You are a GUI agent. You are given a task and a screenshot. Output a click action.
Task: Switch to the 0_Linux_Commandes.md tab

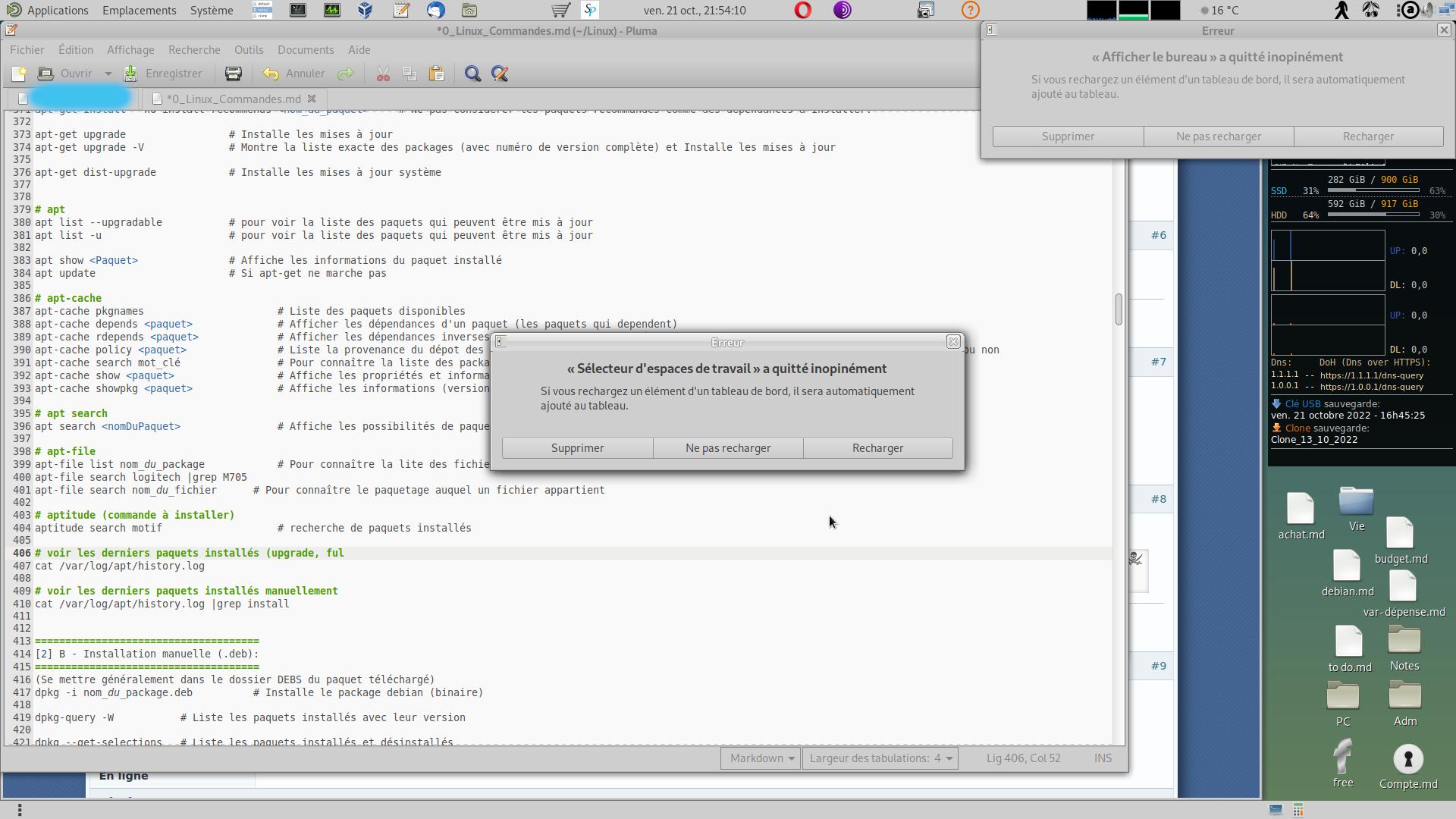coord(233,99)
